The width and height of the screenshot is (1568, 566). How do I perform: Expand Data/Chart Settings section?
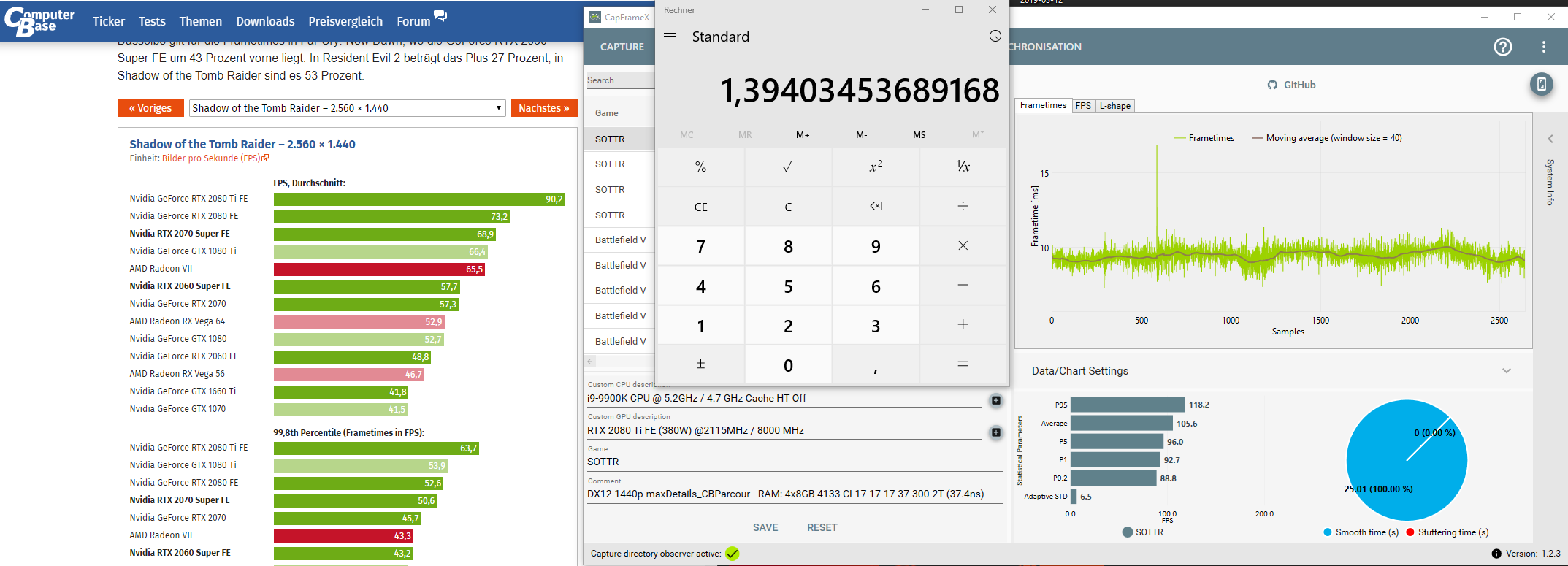tap(1506, 371)
